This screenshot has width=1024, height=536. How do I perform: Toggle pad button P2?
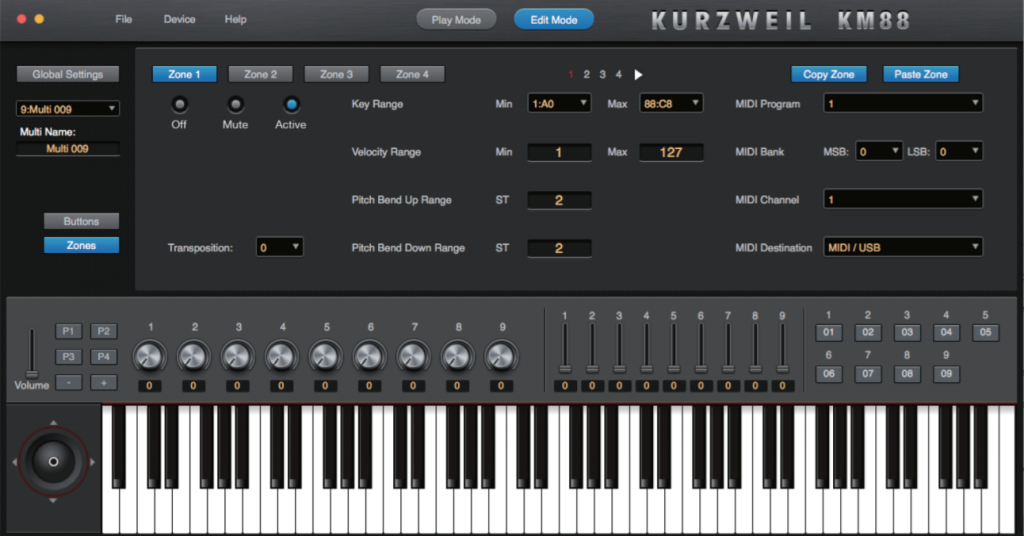click(103, 331)
